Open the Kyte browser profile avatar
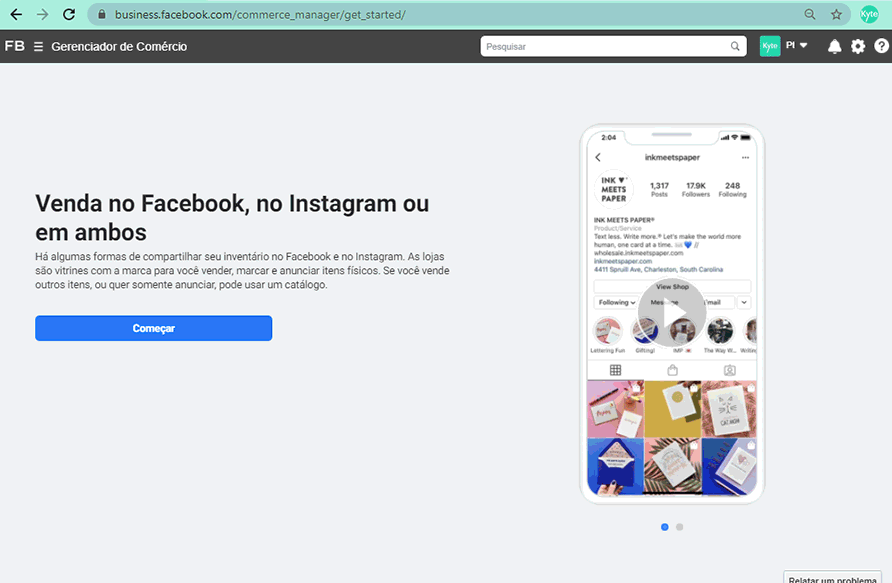 (869, 14)
